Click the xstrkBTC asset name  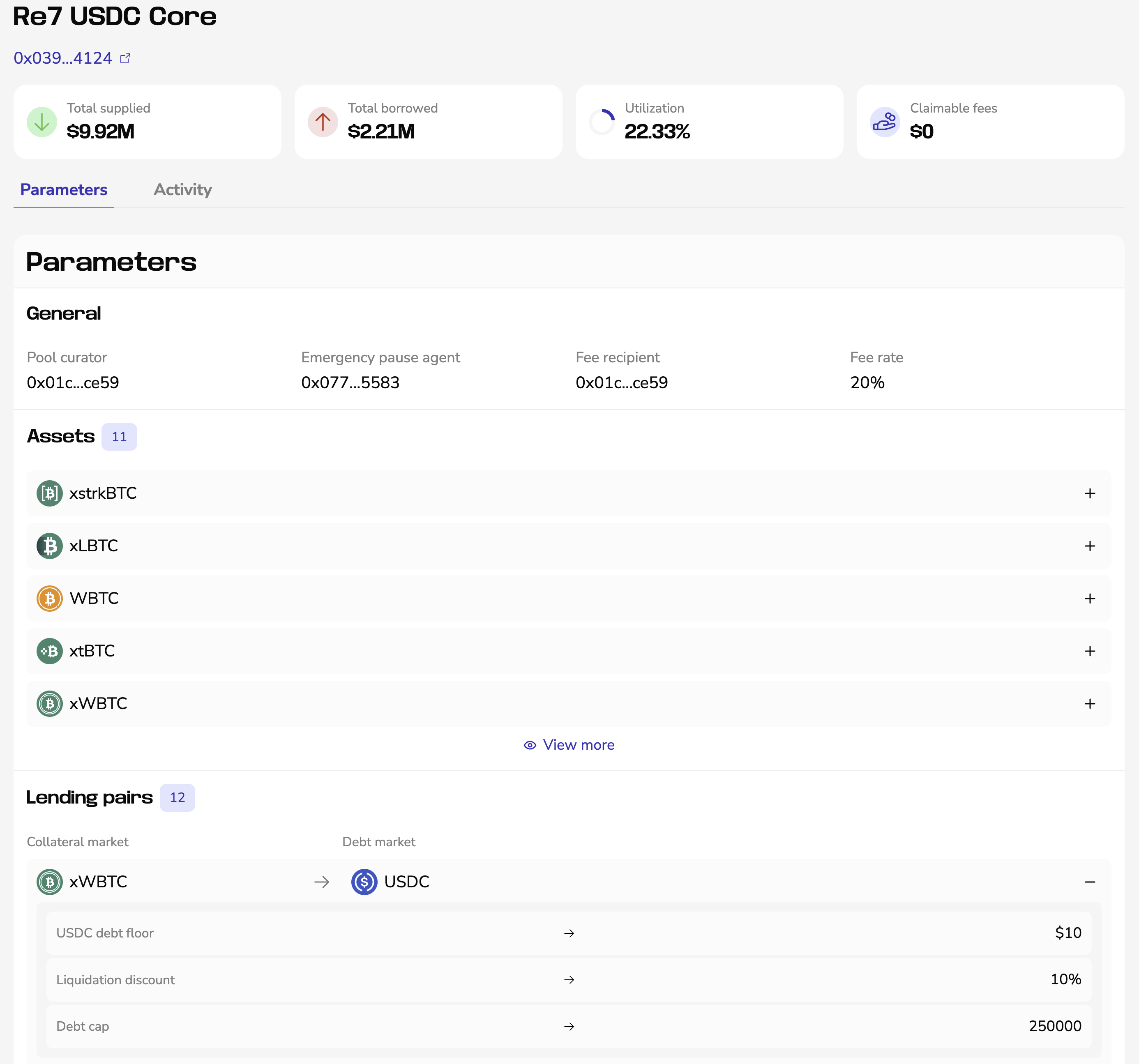103,493
